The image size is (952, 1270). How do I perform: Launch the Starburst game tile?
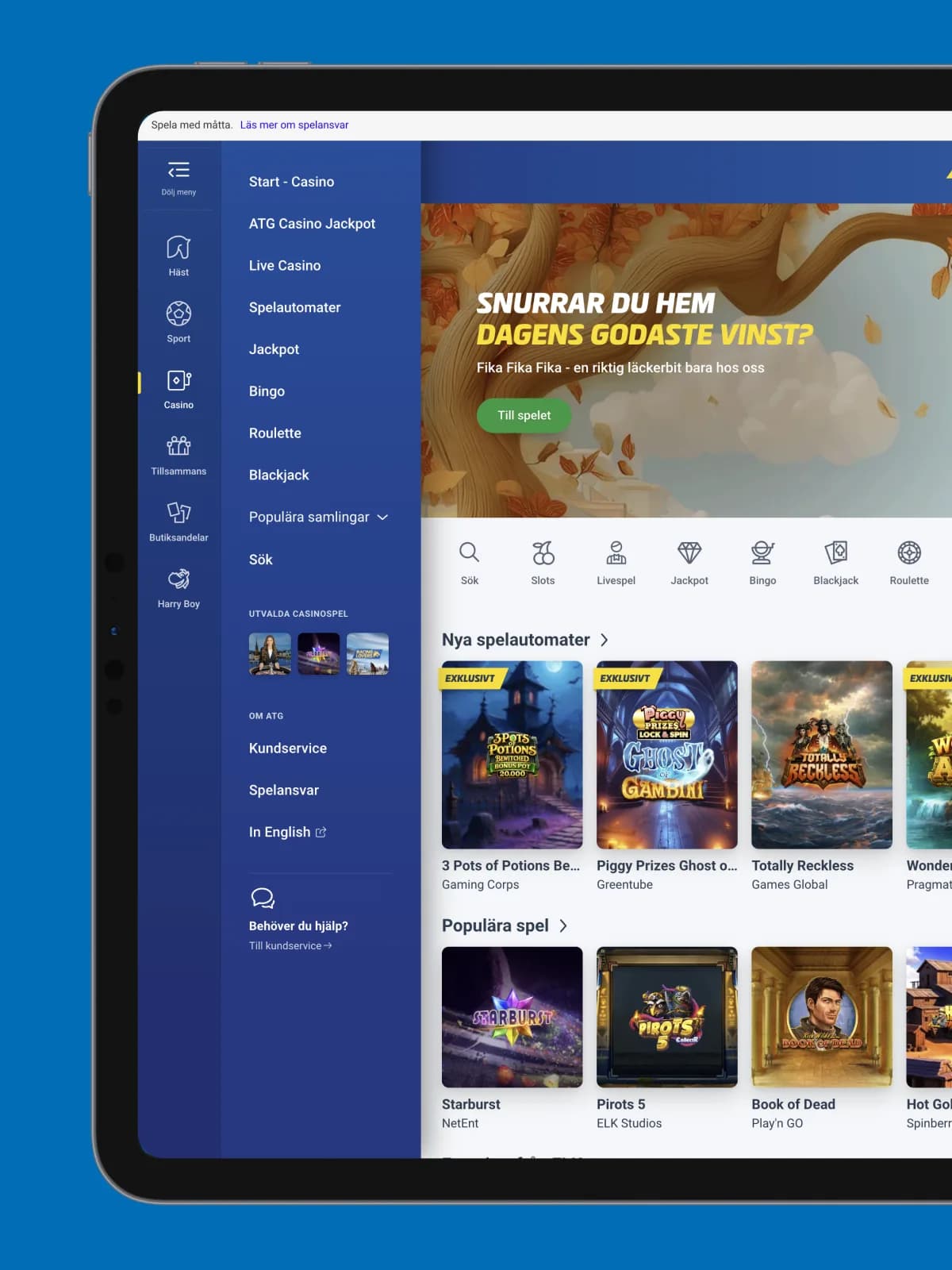[512, 1017]
